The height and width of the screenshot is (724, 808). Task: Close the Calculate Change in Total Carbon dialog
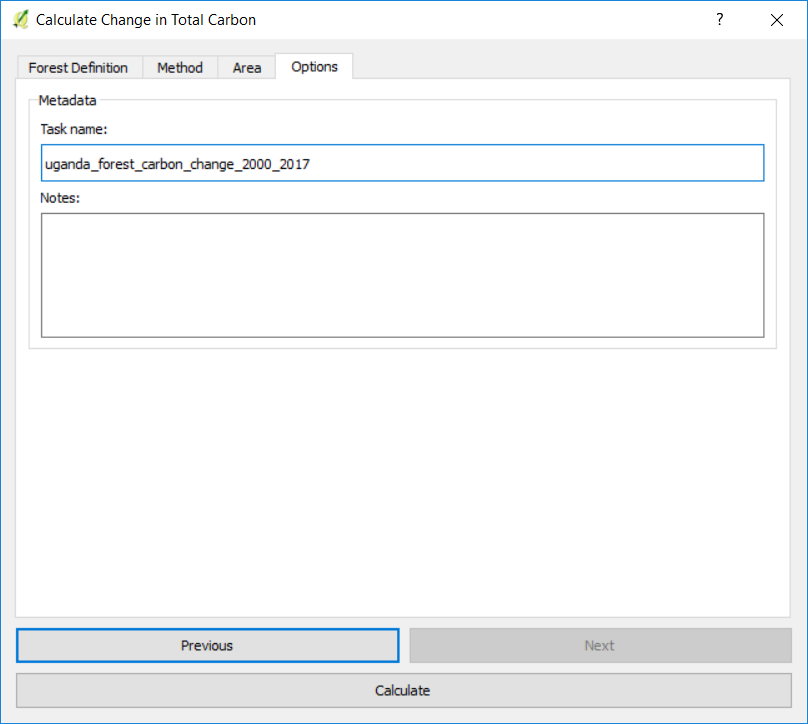tap(777, 19)
